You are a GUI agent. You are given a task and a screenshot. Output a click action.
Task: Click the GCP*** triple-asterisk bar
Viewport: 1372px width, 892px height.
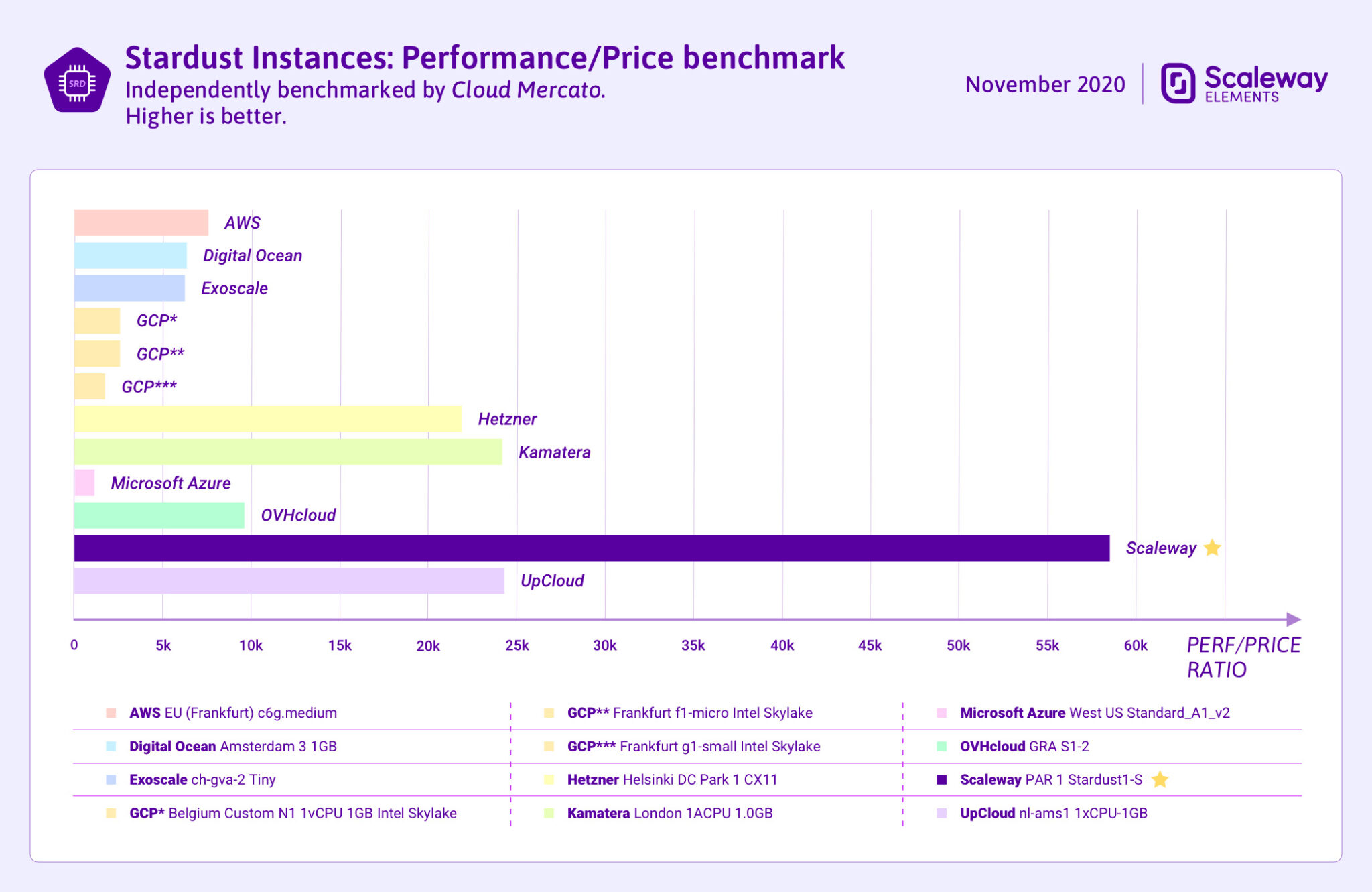[x=89, y=387]
